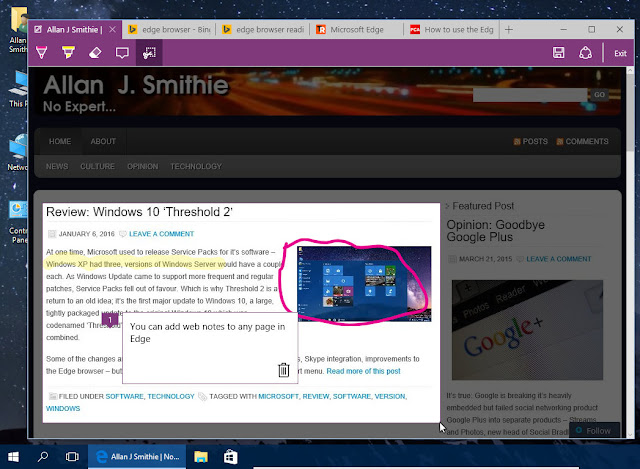The height and width of the screenshot is (469, 640).
Task: Click the GO search button
Action: tap(599, 95)
